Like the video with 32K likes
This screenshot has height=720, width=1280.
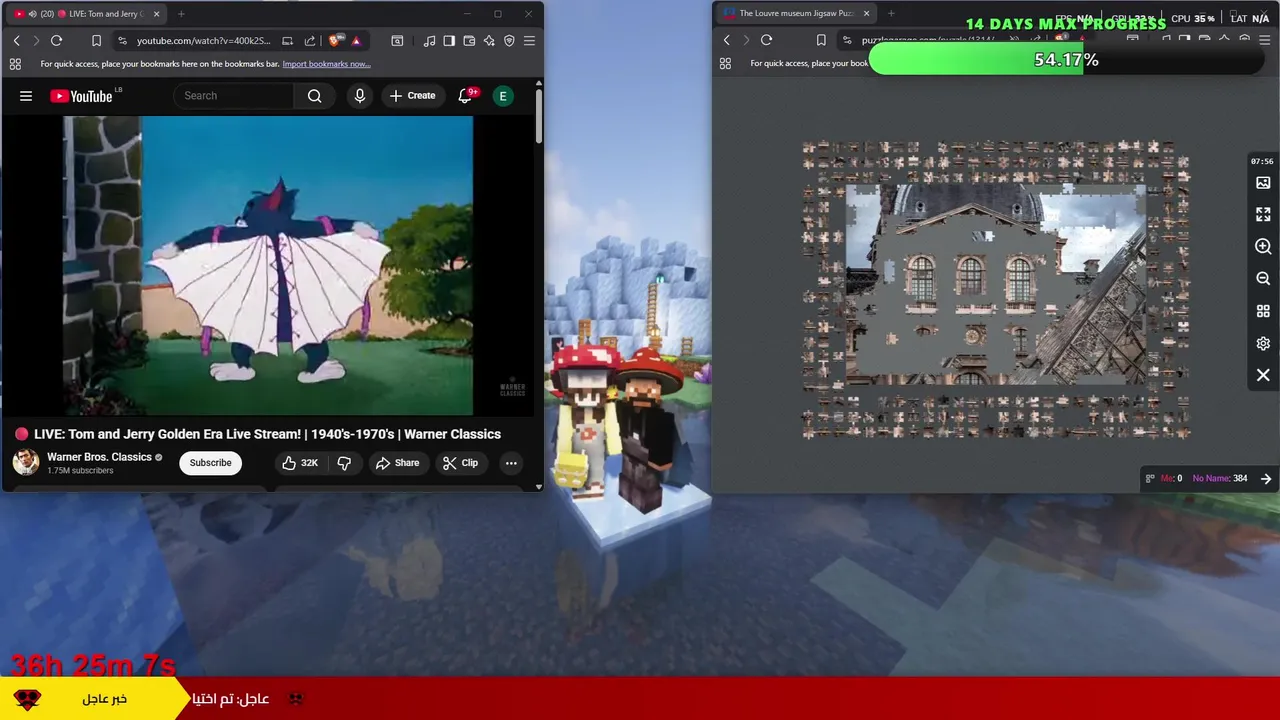[x=299, y=463]
